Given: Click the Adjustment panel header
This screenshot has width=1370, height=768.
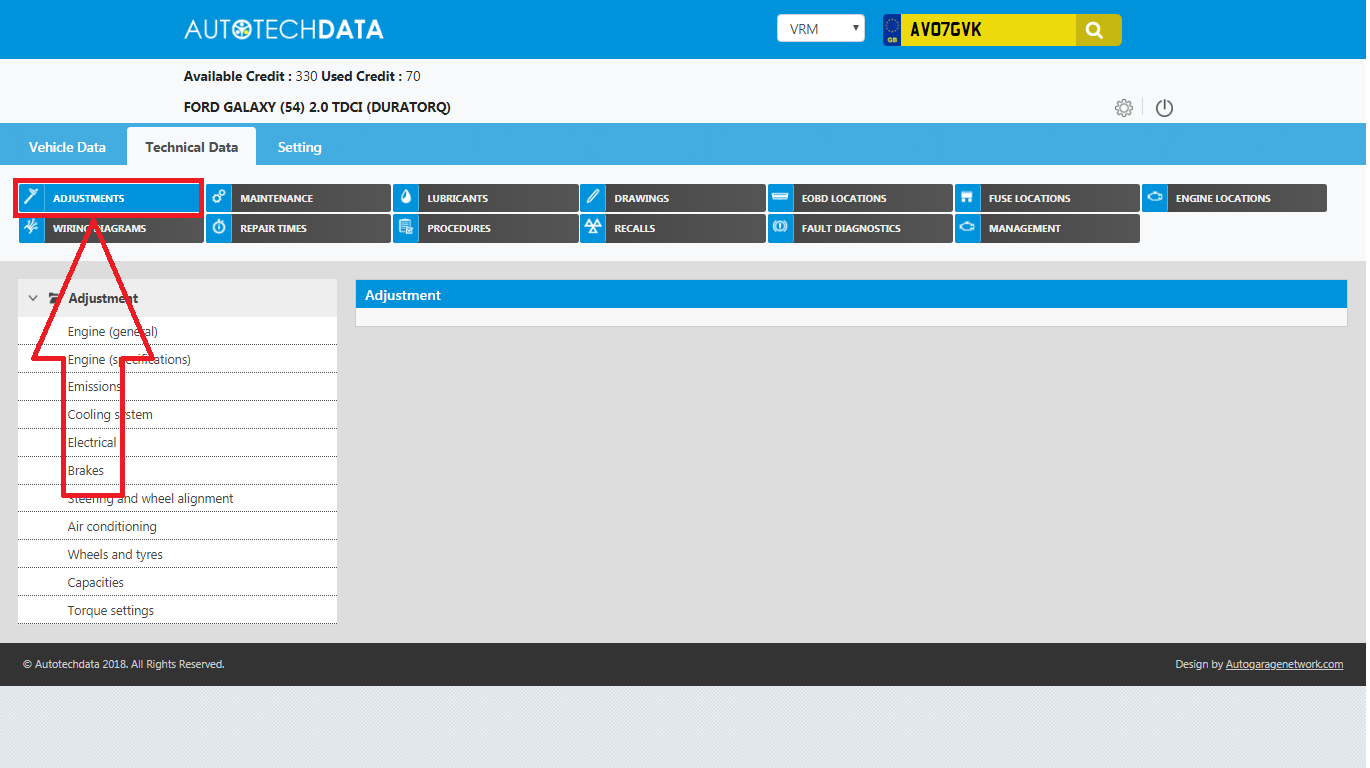Looking at the screenshot, I should click(x=851, y=295).
